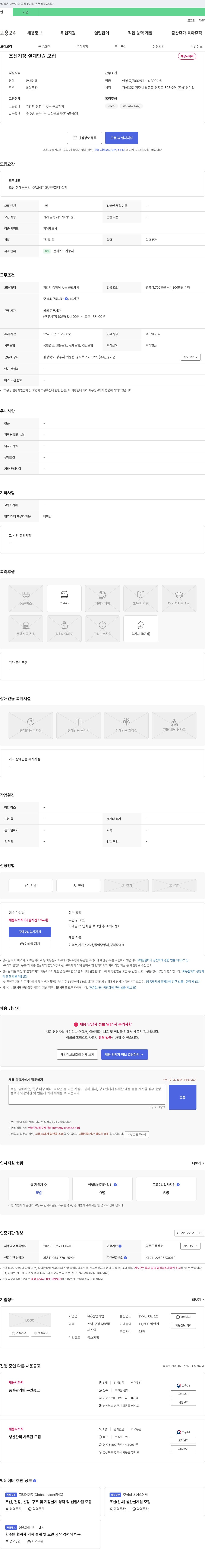
Task: Open the 품질관리원 구인공고 posting
Action: click(x=24, y=1390)
